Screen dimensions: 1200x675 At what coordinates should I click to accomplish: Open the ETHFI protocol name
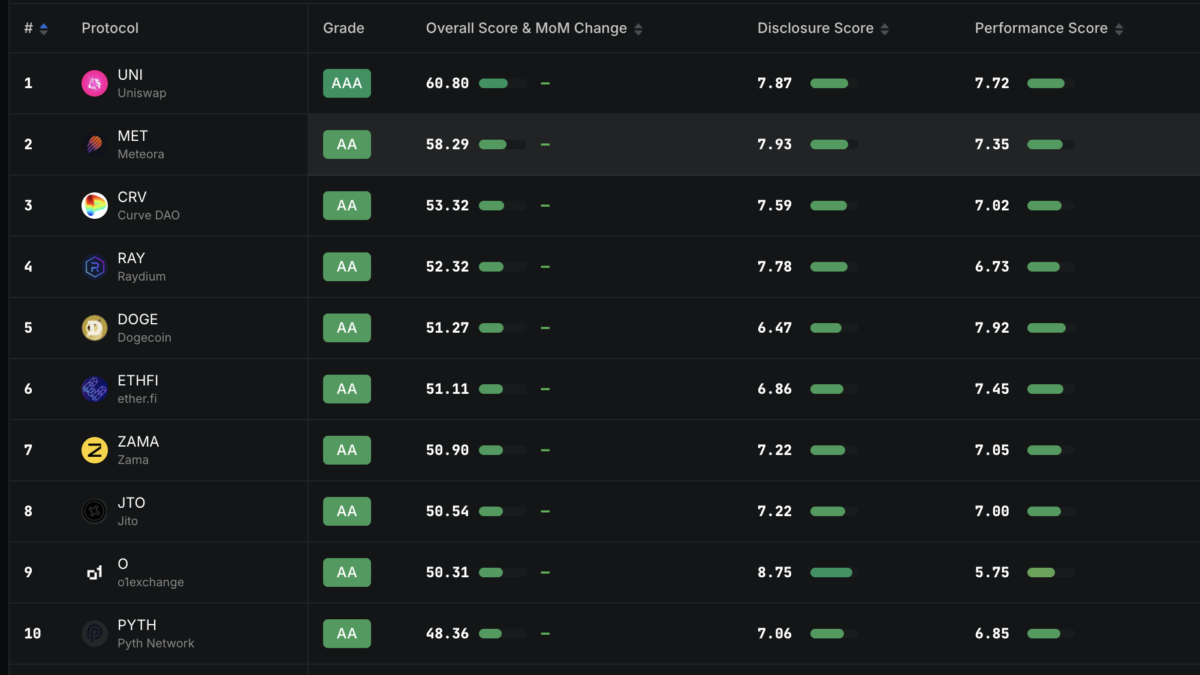tap(138, 380)
